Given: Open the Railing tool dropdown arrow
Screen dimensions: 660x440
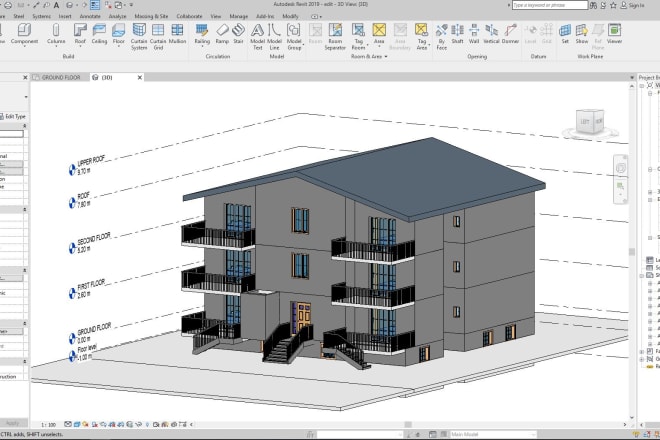Looking at the screenshot, I should coord(202,46).
